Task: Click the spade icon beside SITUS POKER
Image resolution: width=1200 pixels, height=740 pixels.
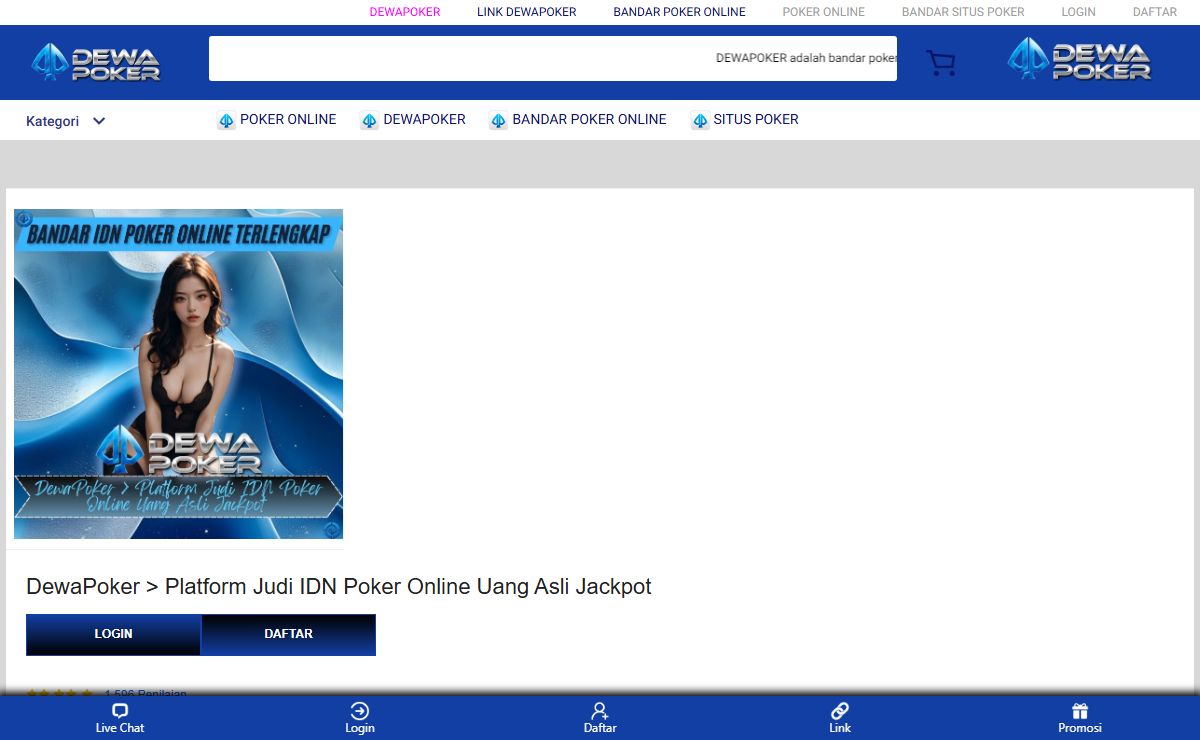Action: (x=700, y=120)
